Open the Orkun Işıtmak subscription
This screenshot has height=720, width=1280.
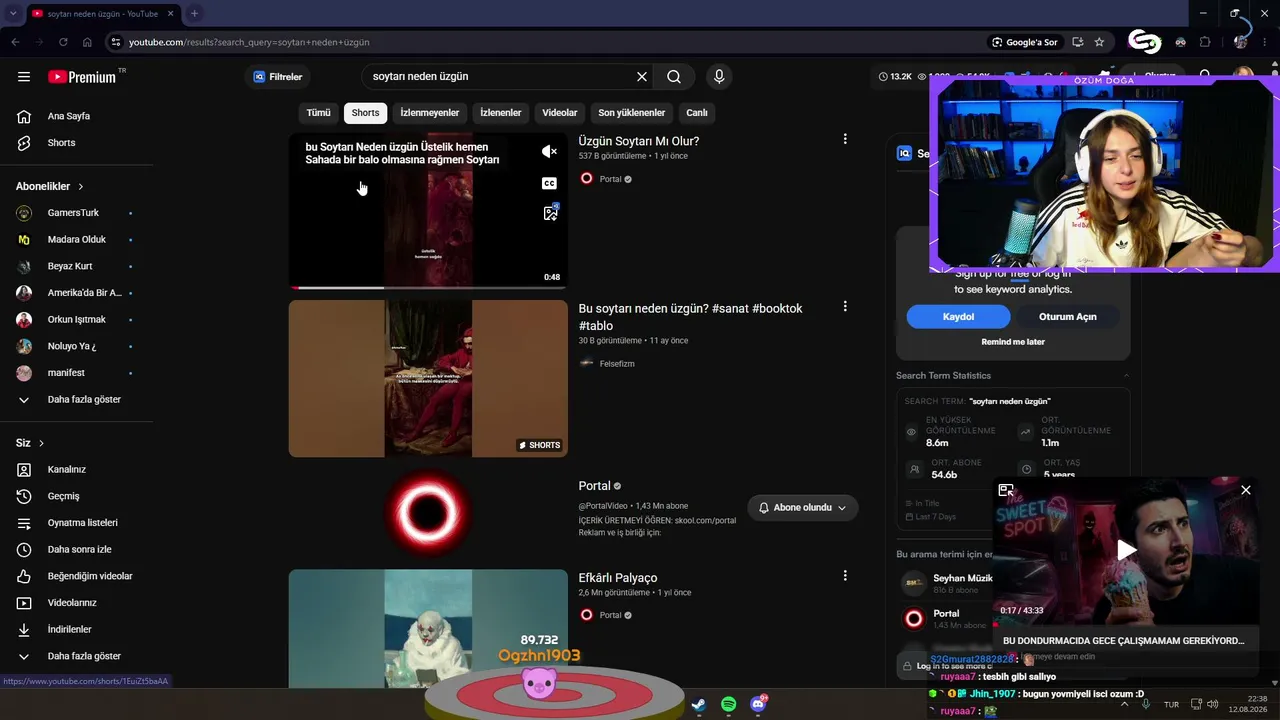[x=77, y=320]
